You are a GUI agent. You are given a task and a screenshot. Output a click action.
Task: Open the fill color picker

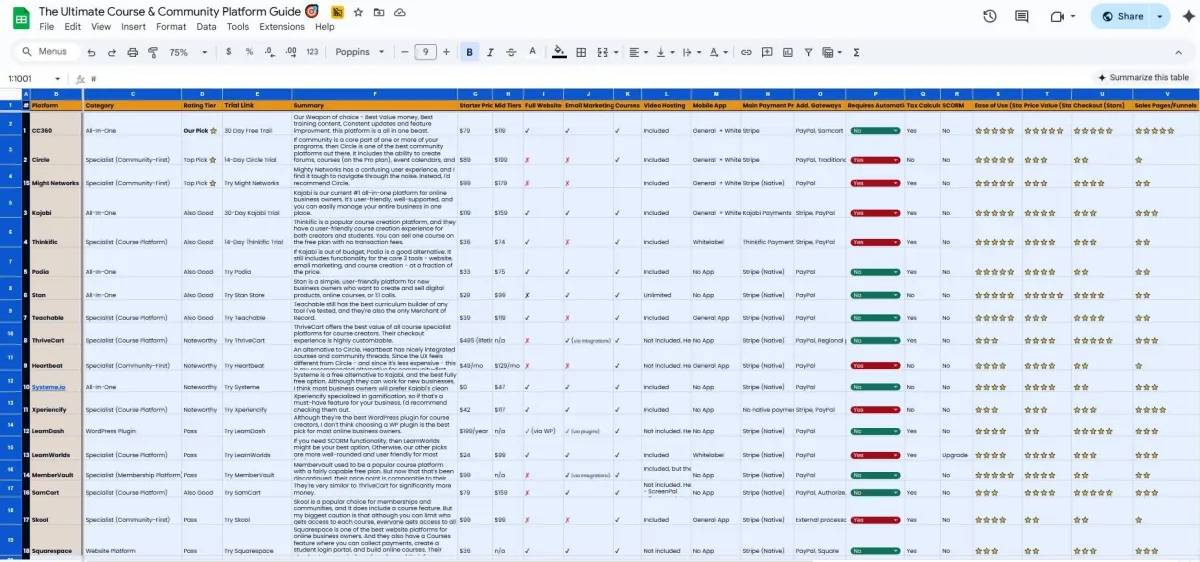click(559, 52)
